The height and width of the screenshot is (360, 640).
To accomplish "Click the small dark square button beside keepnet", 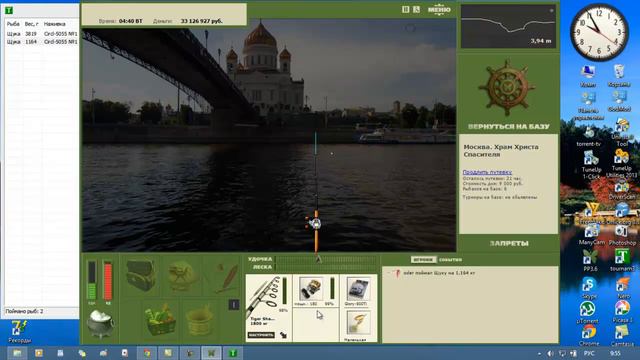I will coord(233,304).
